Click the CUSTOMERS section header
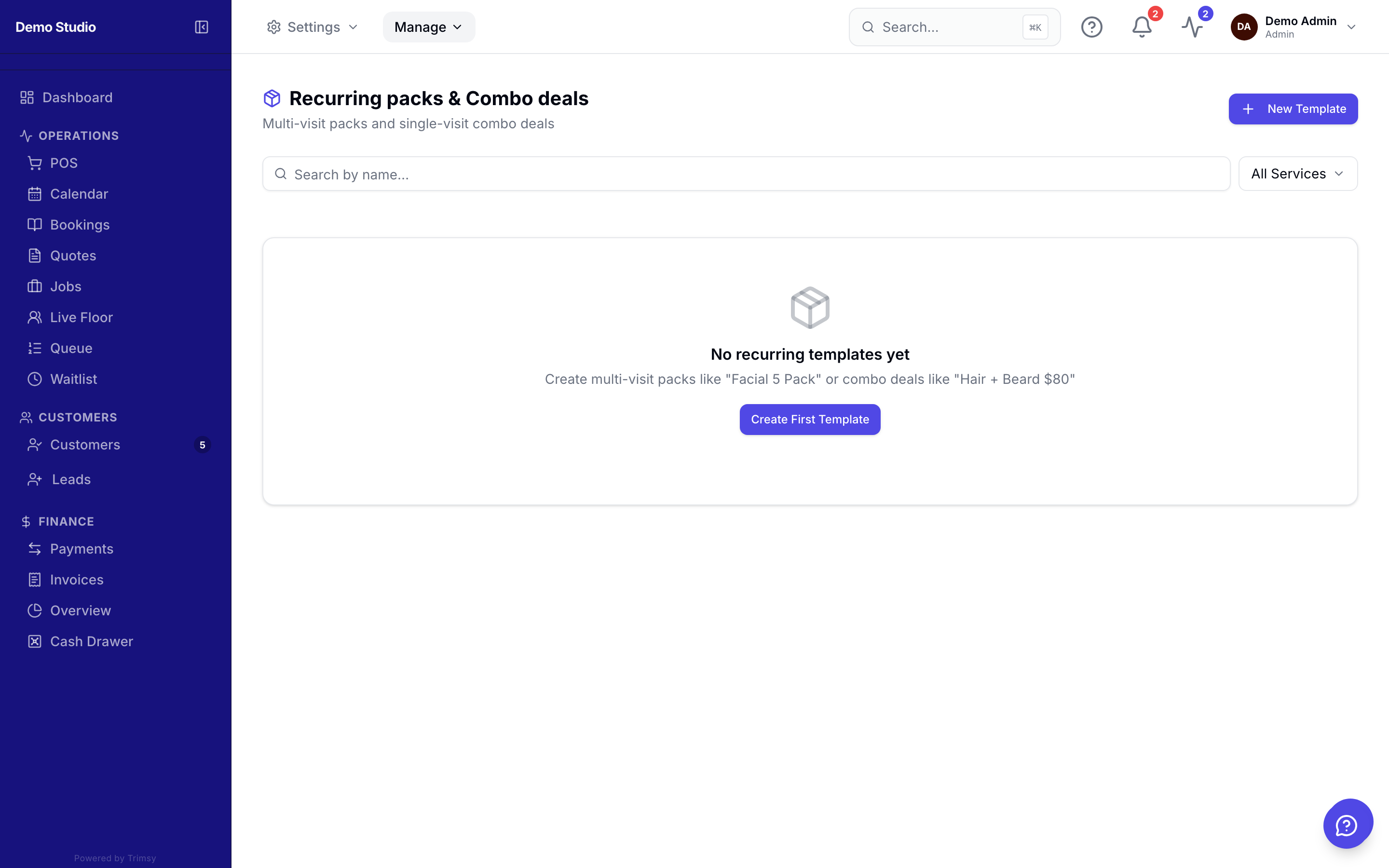This screenshot has width=1389, height=868. click(78, 417)
